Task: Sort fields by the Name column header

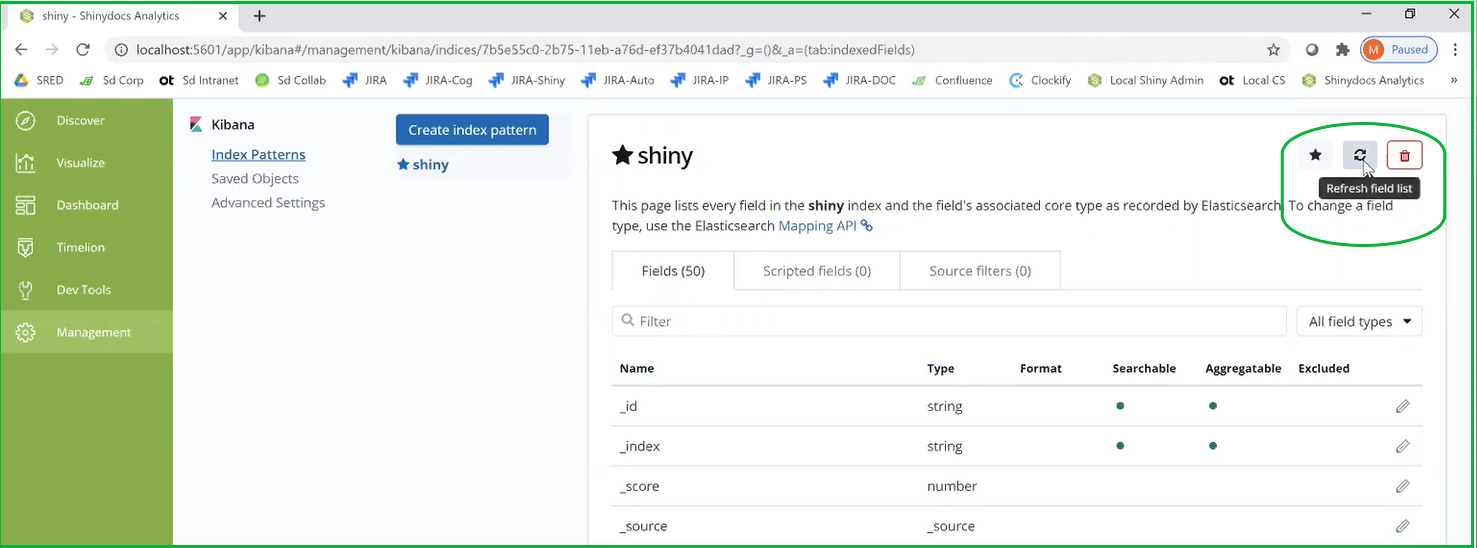Action: tap(637, 368)
